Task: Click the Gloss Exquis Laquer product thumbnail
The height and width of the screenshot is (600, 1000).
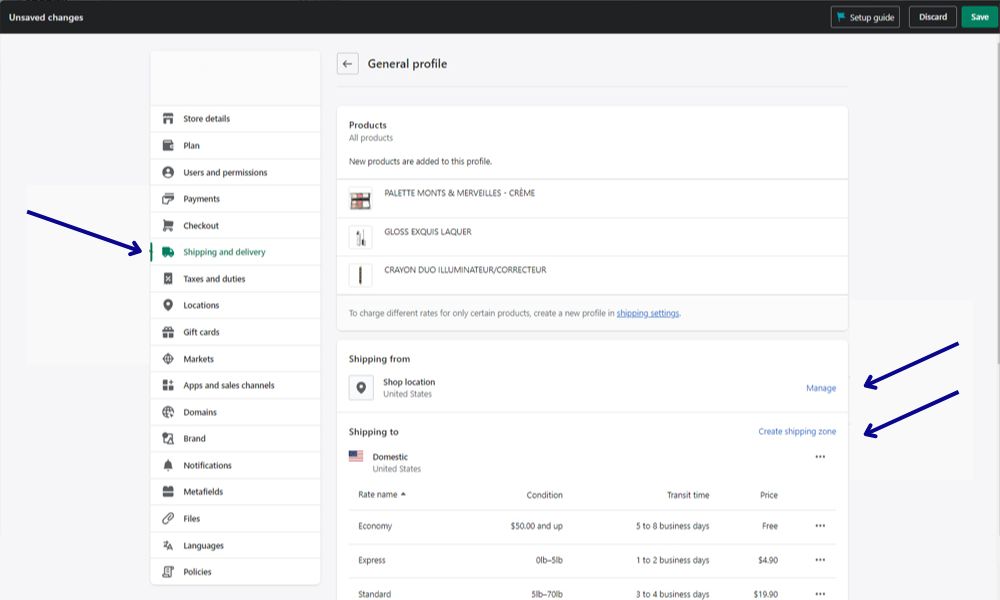Action: (x=360, y=238)
